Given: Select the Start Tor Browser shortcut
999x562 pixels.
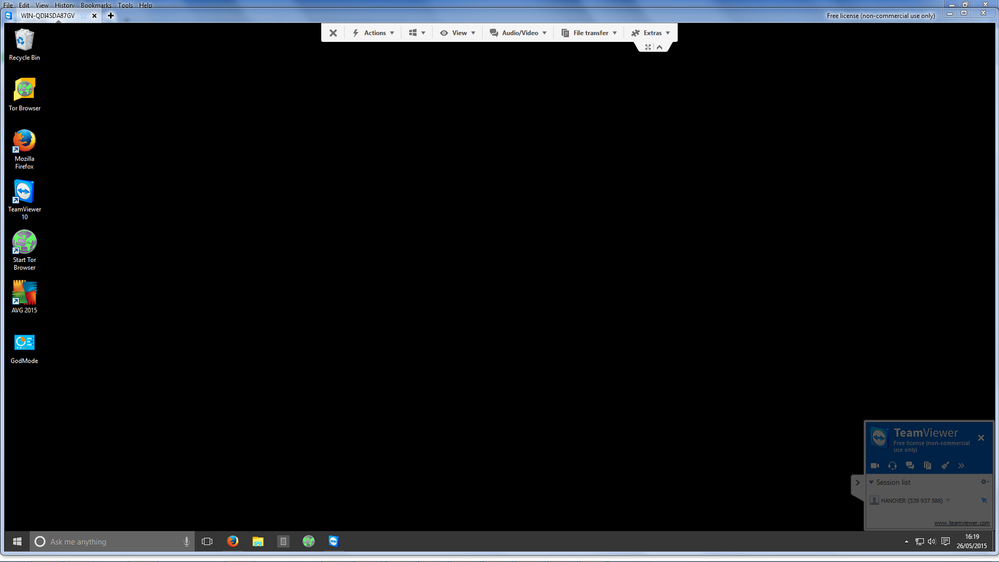Looking at the screenshot, I should (x=24, y=250).
